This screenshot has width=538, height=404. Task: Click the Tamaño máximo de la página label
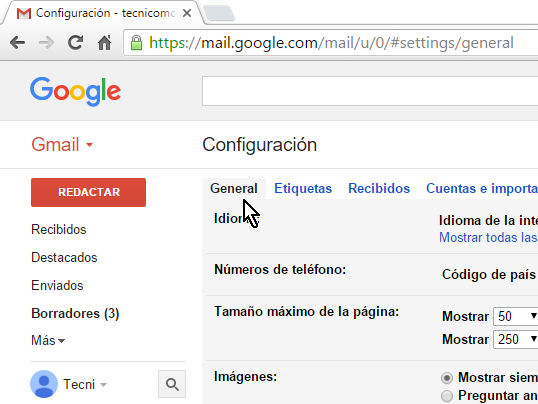click(307, 312)
